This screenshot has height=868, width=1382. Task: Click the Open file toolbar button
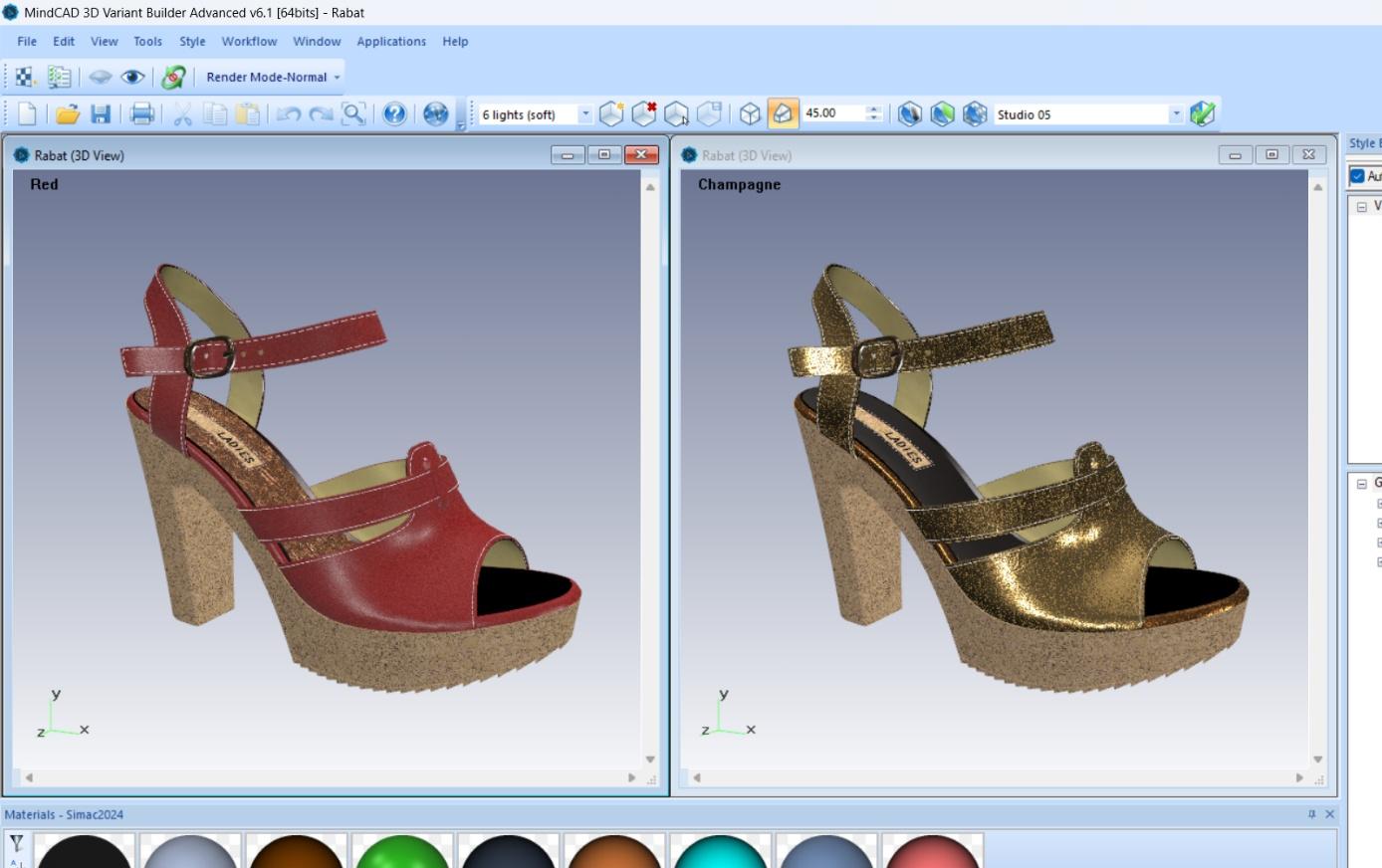coord(67,113)
